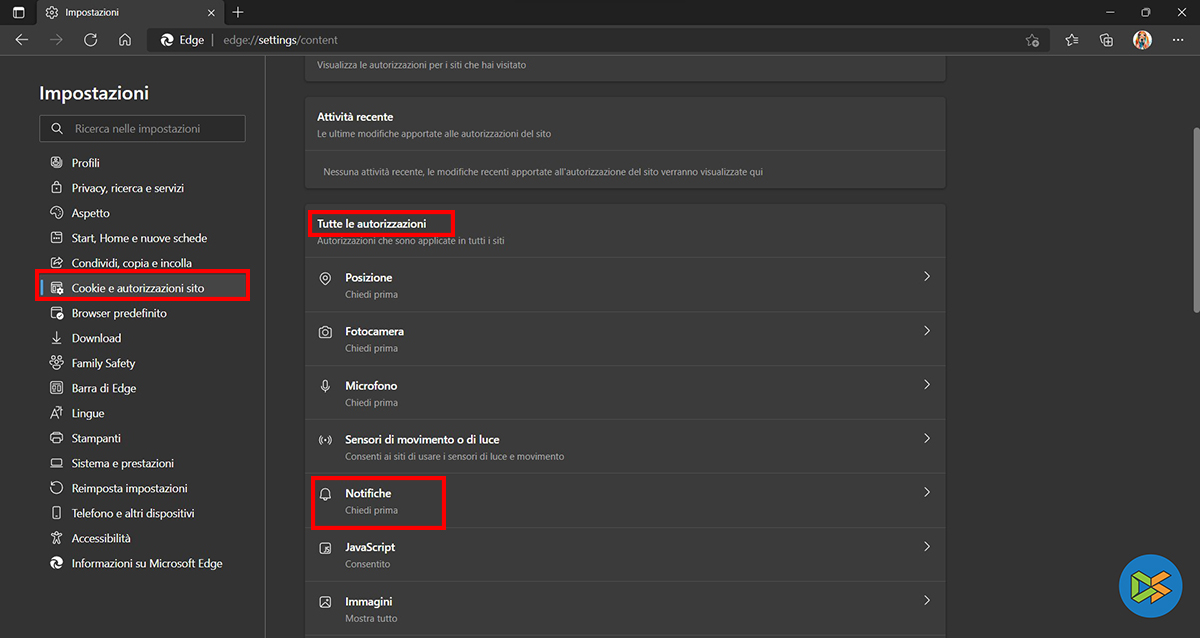
Task: Click the tab actions icon top-left
Action: click(19, 13)
